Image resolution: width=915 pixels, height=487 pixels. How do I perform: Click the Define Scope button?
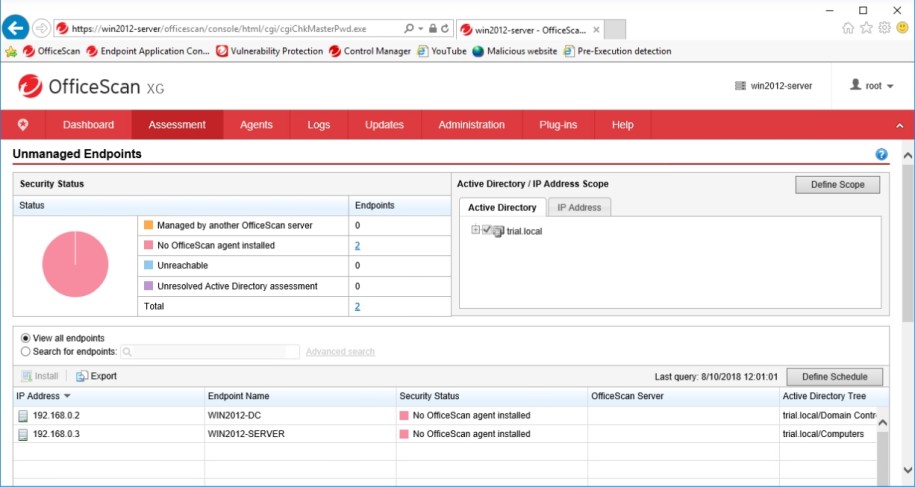837,185
